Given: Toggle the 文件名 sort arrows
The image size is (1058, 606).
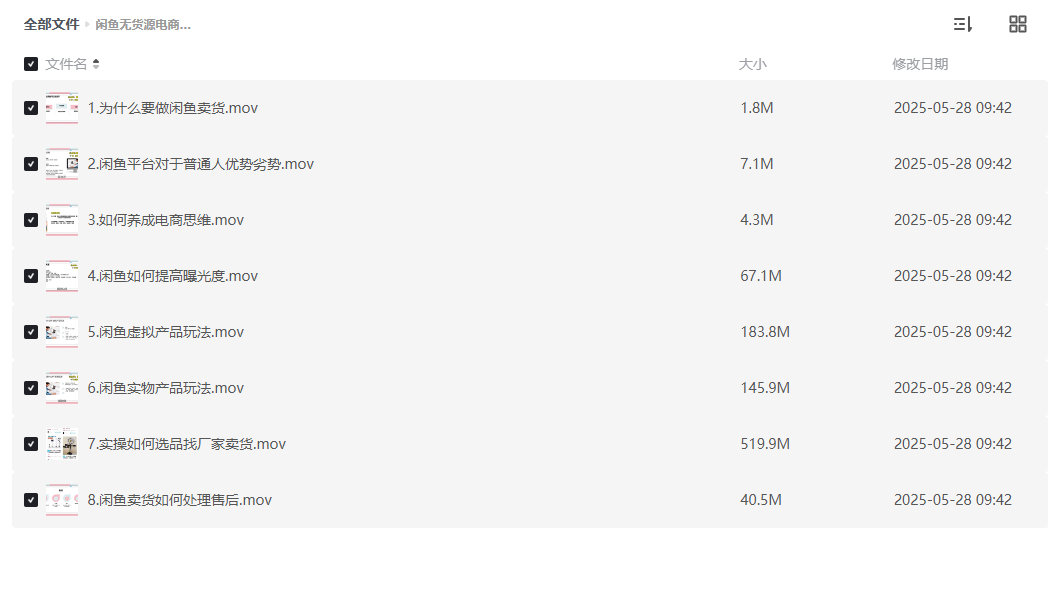Looking at the screenshot, I should 96,64.
